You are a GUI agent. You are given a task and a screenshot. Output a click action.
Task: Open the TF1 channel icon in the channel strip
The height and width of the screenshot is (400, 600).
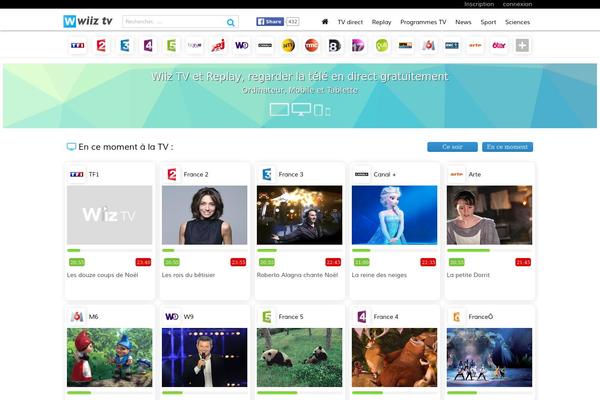pyautogui.click(x=78, y=46)
